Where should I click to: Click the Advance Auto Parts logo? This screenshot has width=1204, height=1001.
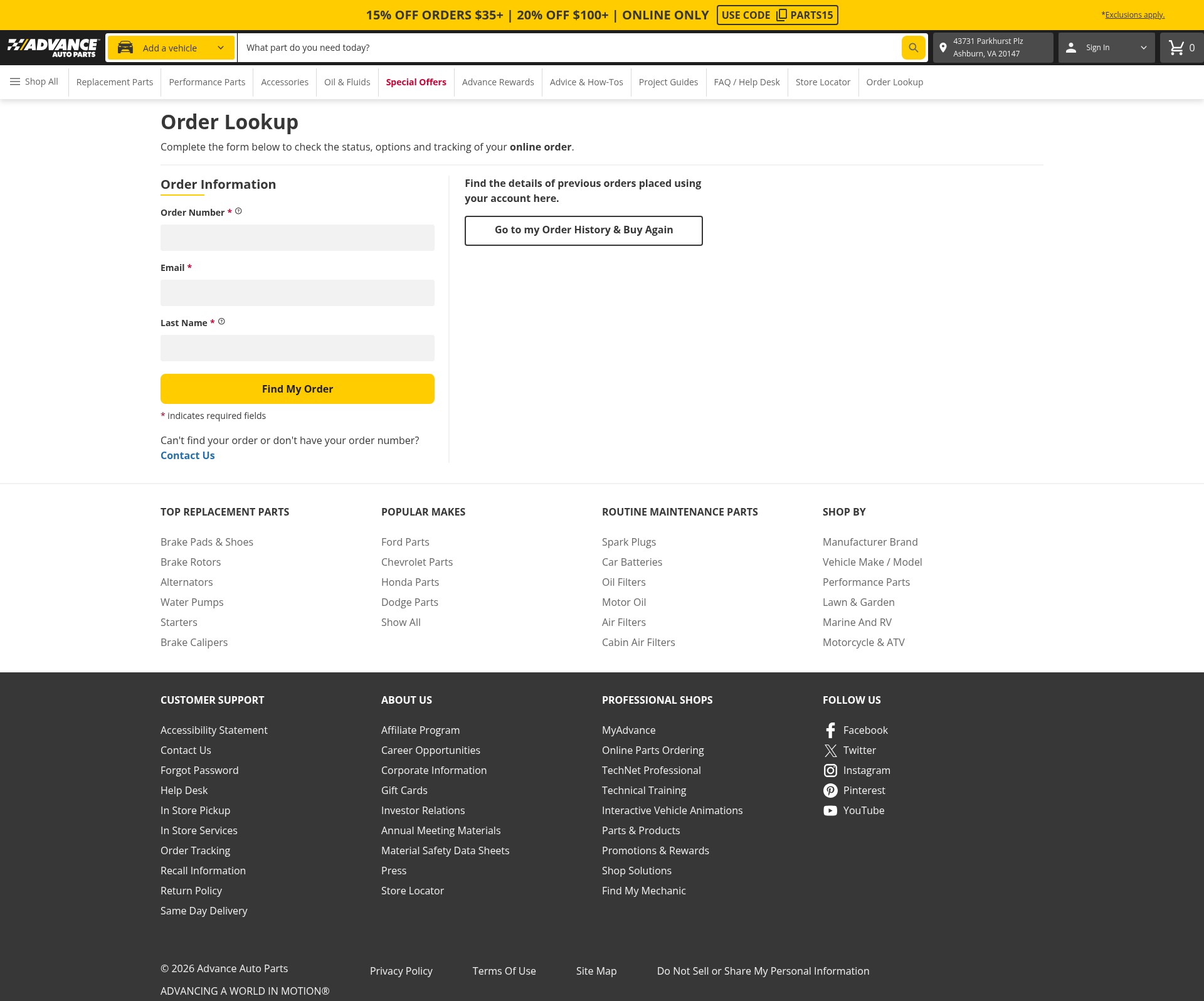[x=53, y=48]
